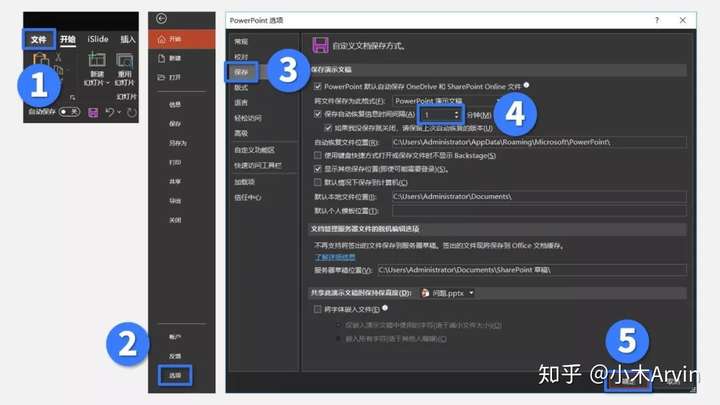
Task: Check the don't show Backstage with keyboard shortcuts checkbox
Action: (317, 155)
